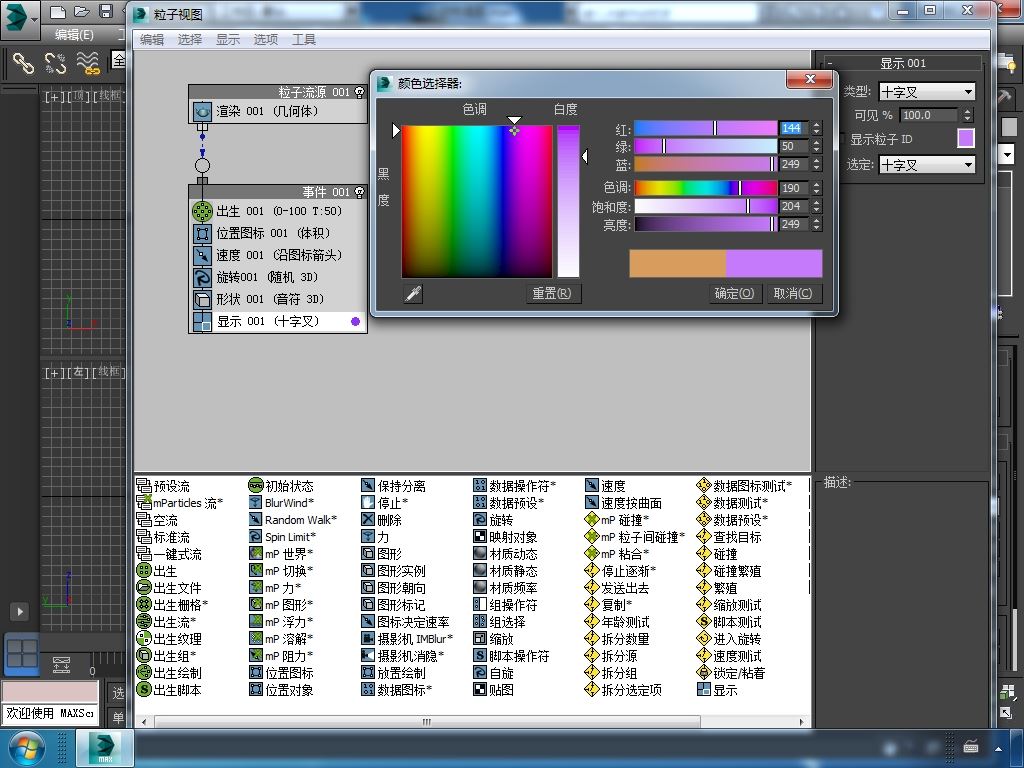Select 预设流 in the depot list

(163, 486)
